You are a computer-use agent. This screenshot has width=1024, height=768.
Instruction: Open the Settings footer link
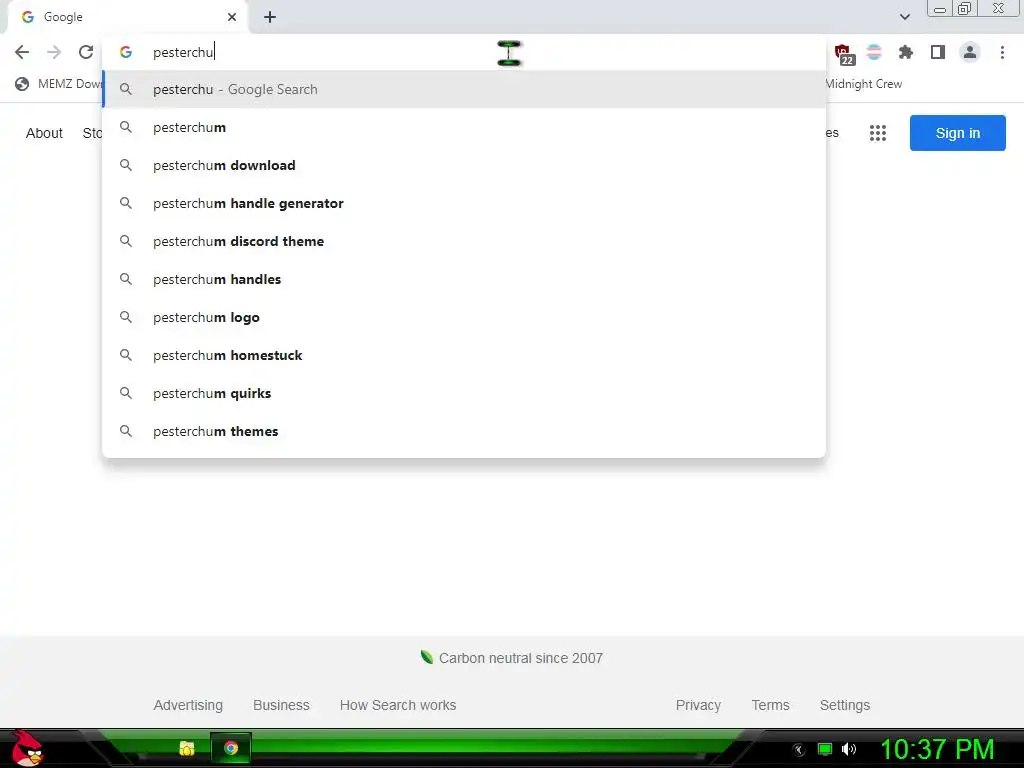844,705
